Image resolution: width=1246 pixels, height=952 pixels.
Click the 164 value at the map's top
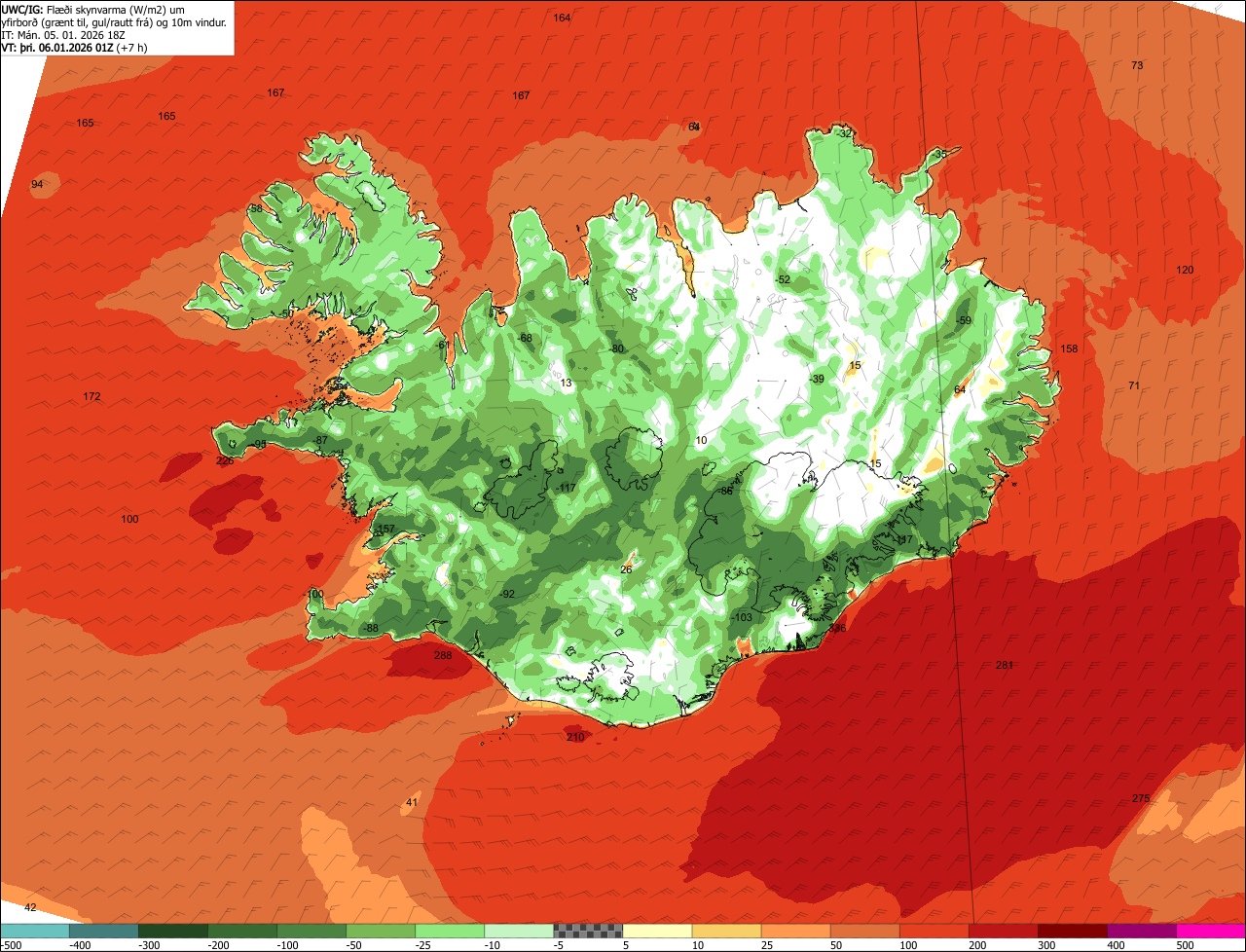562,18
